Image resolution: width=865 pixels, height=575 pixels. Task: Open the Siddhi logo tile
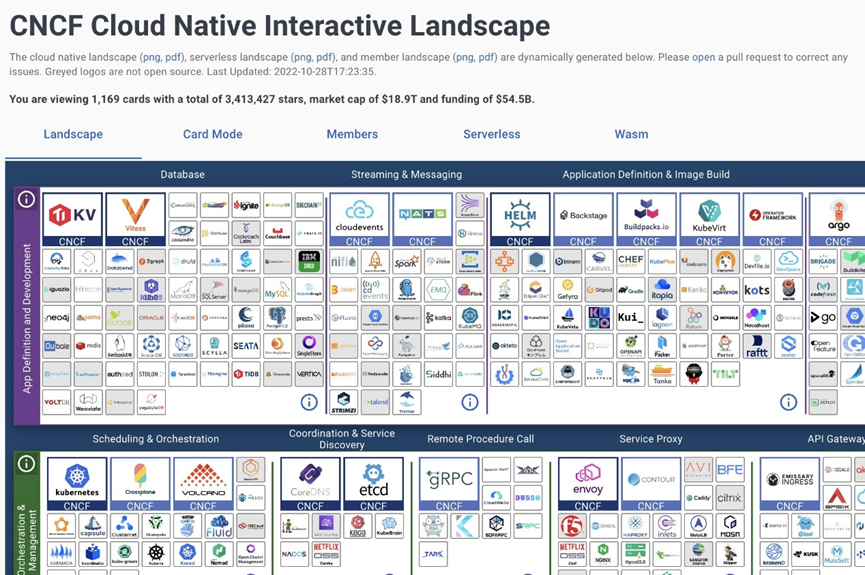click(439, 374)
